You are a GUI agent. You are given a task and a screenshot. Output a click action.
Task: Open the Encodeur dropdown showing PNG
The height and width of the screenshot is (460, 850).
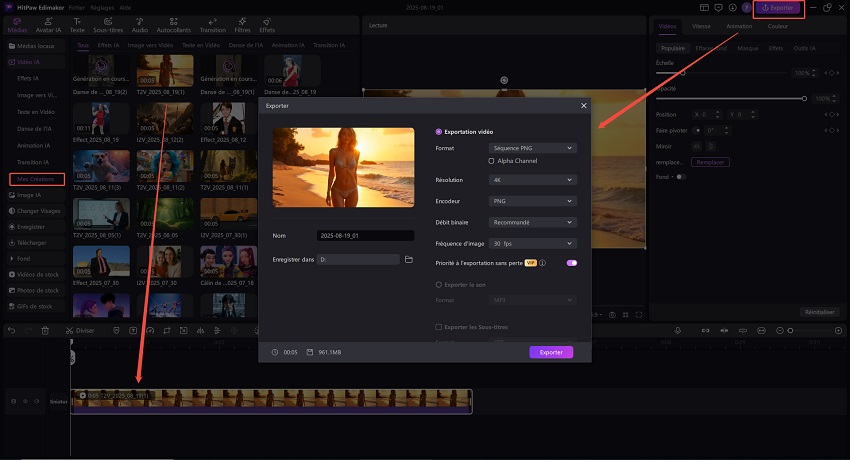pyautogui.click(x=532, y=201)
